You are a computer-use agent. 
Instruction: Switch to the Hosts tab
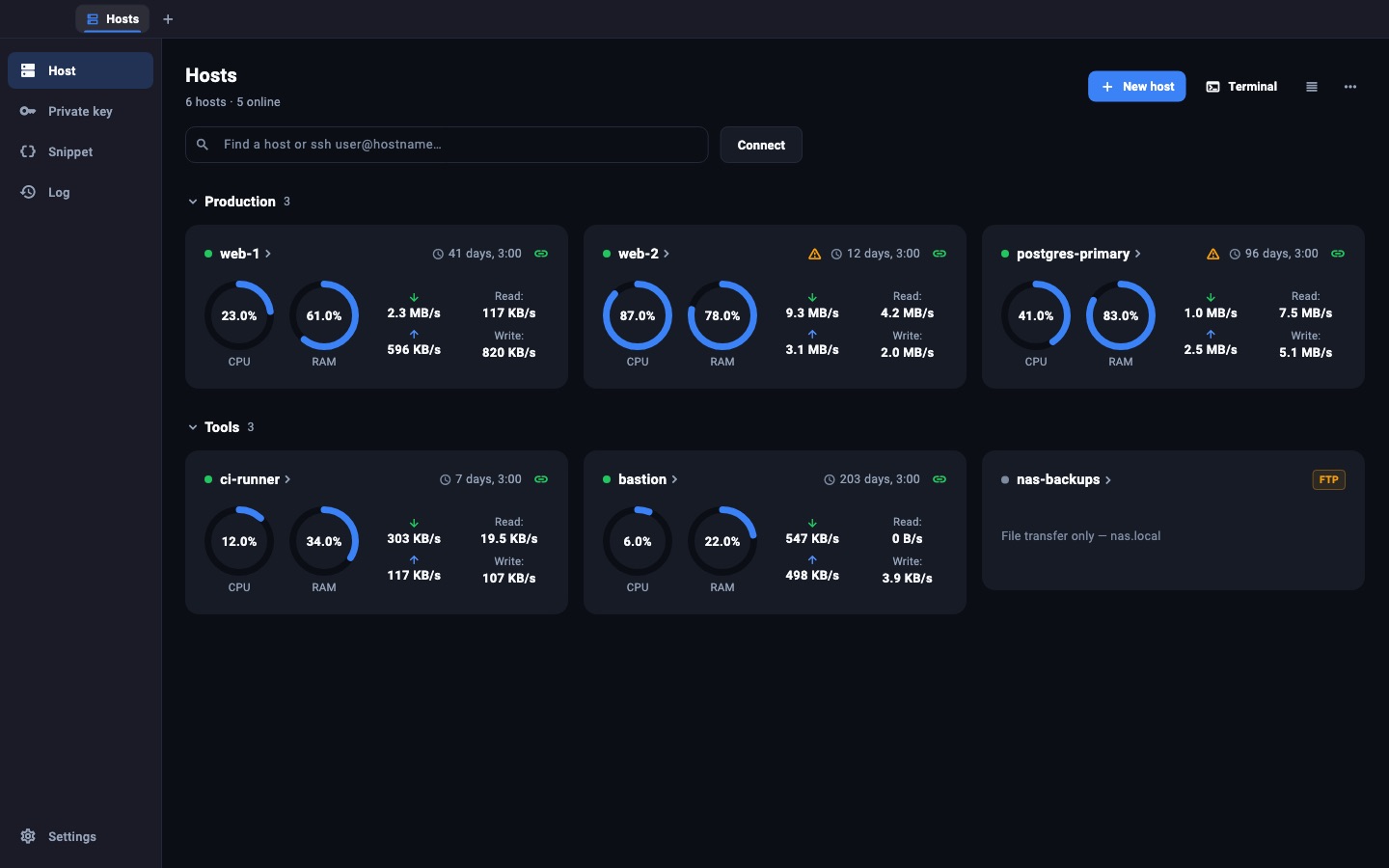(x=113, y=19)
